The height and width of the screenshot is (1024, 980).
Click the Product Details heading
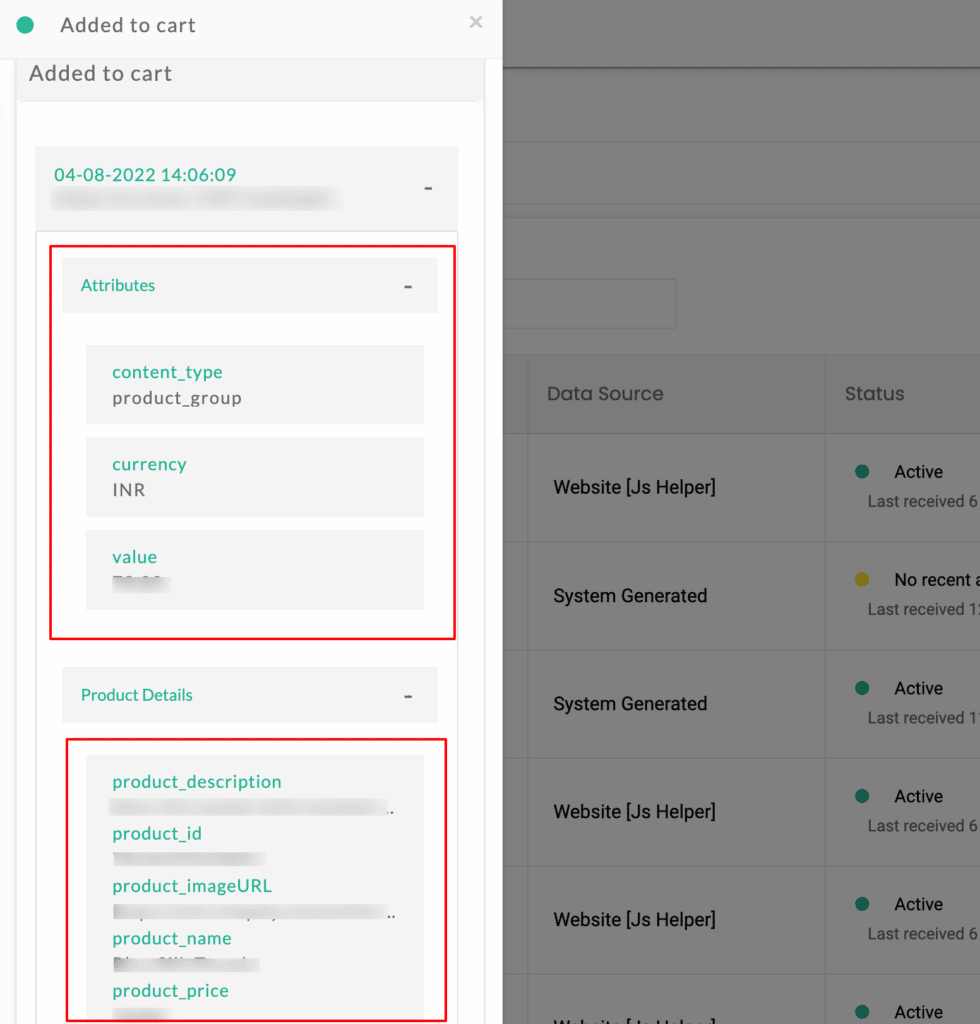click(x=136, y=695)
